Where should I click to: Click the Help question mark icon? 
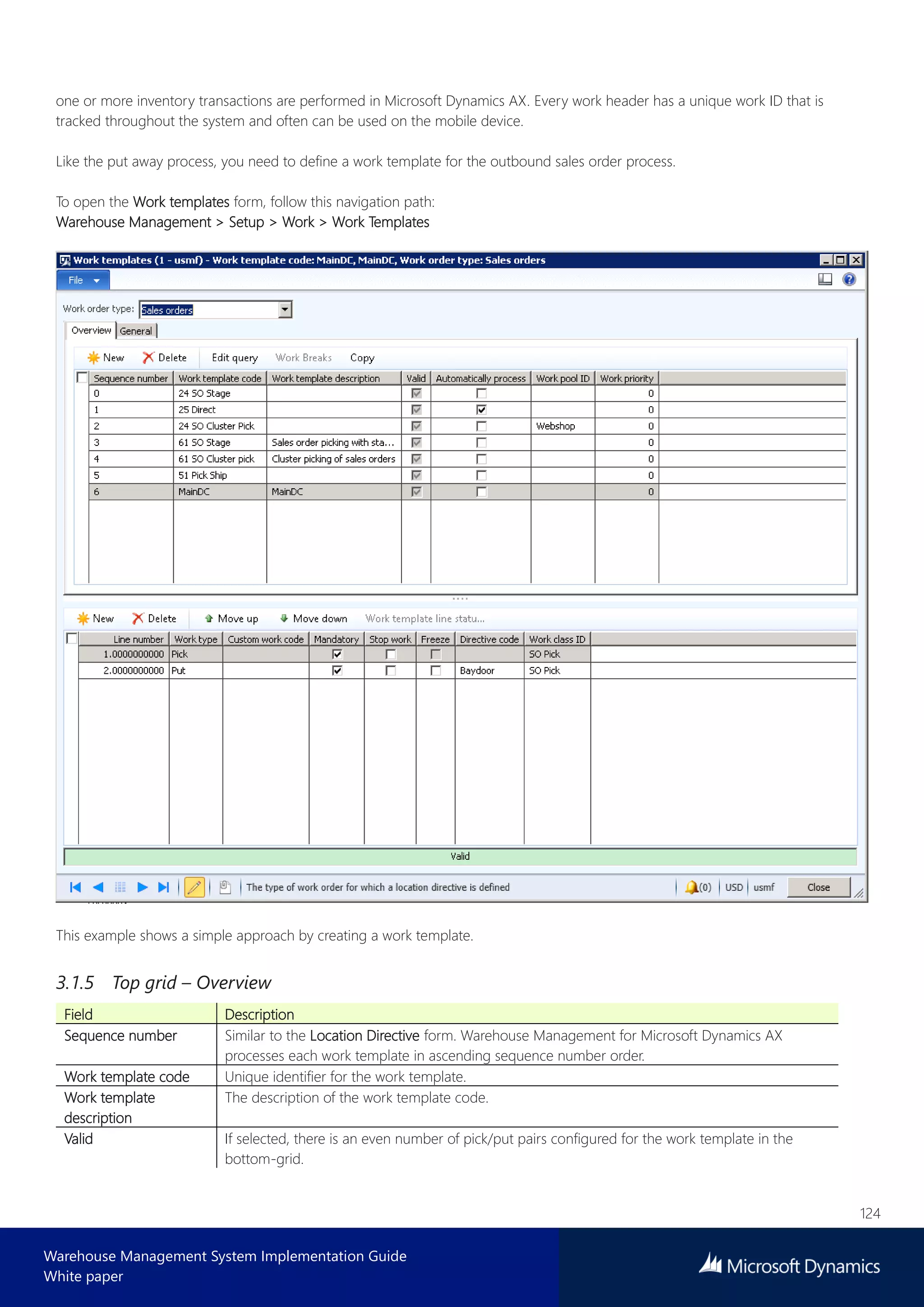click(849, 279)
